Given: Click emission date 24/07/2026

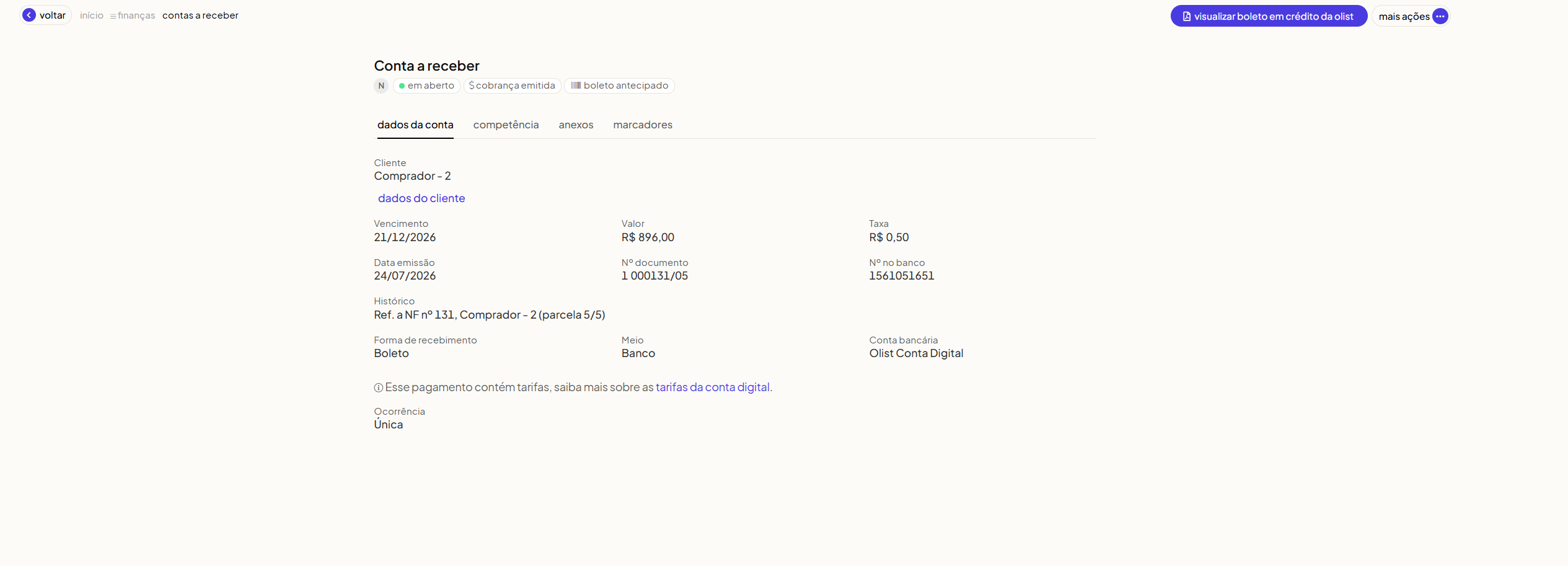Looking at the screenshot, I should (405, 276).
